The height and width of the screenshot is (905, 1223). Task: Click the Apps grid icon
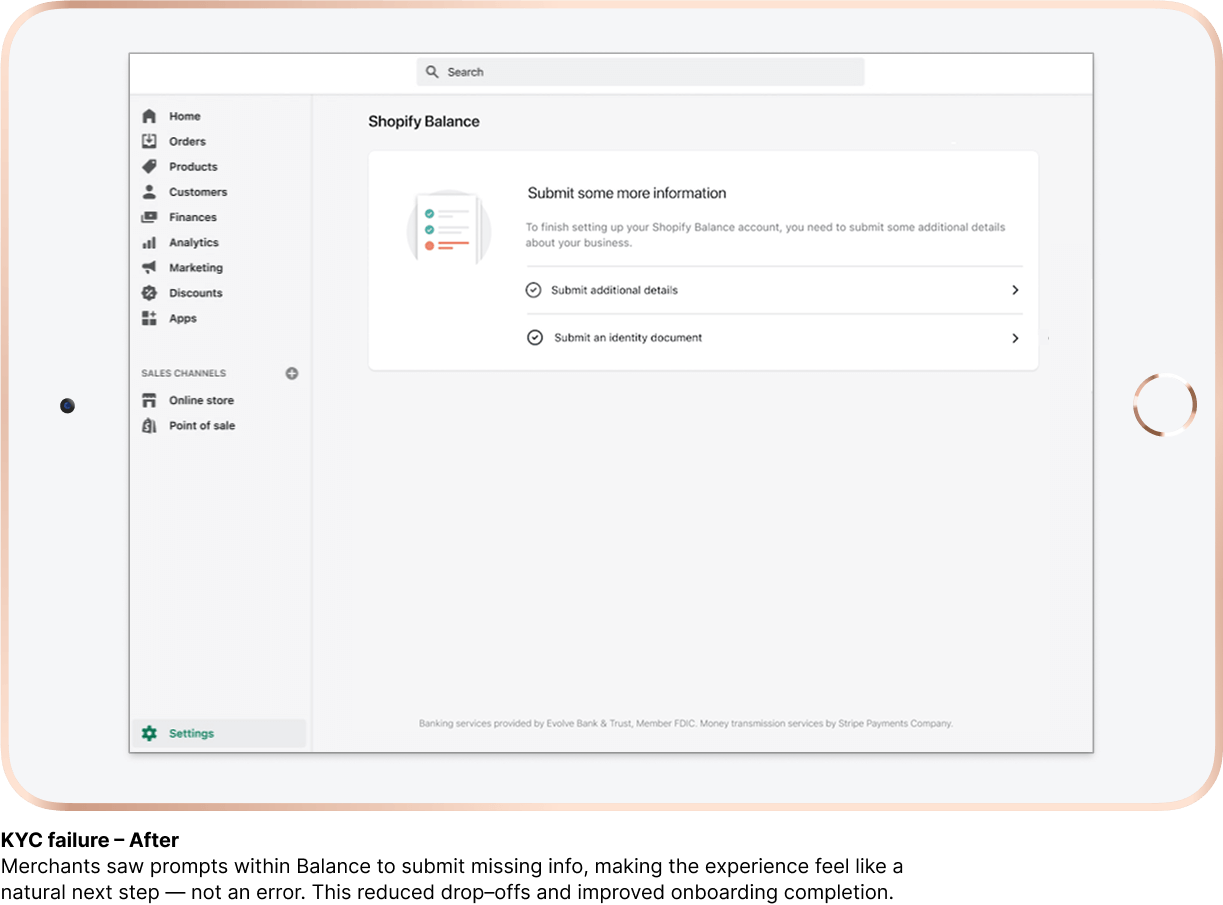(149, 318)
